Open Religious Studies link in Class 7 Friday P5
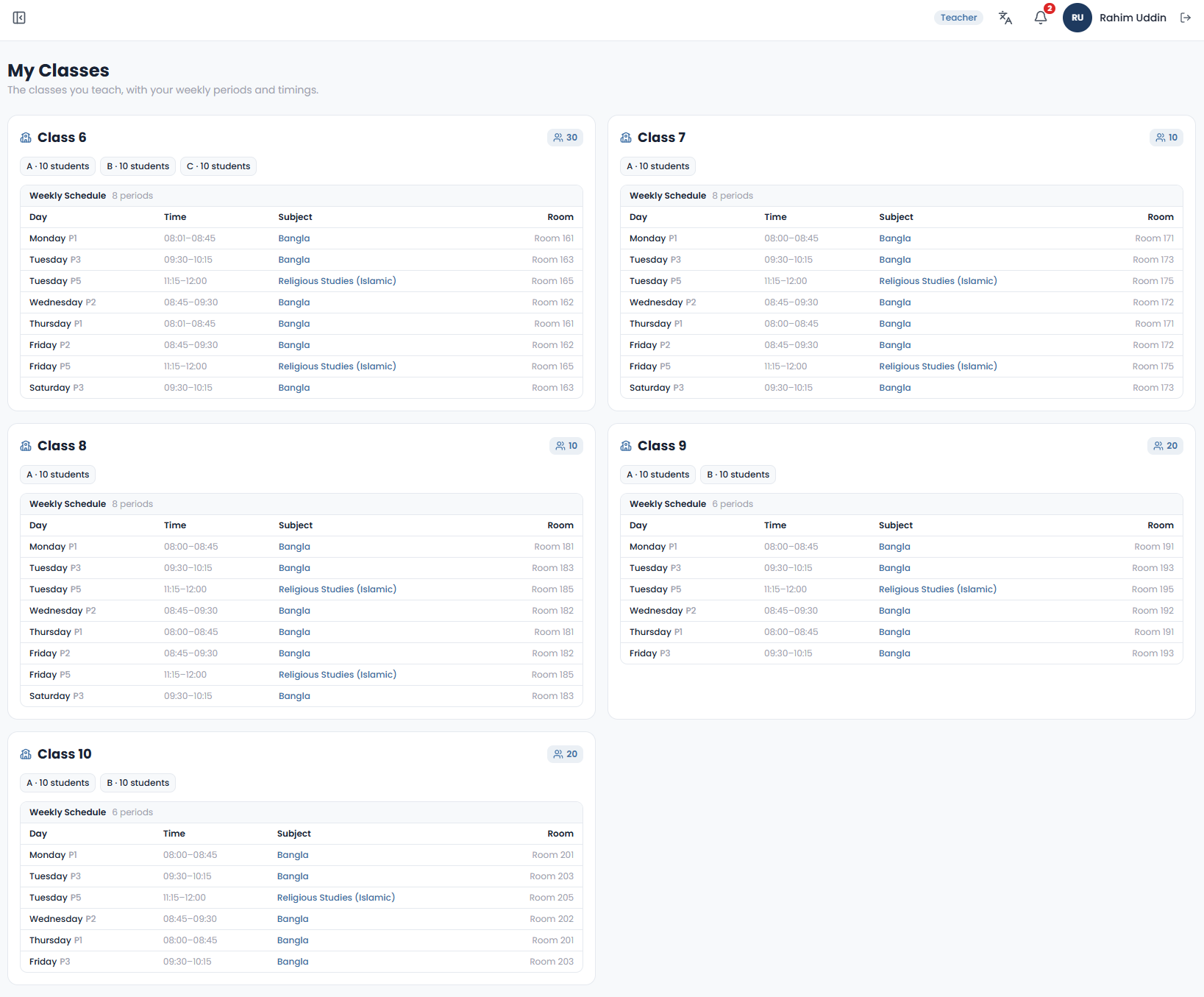 coord(938,366)
